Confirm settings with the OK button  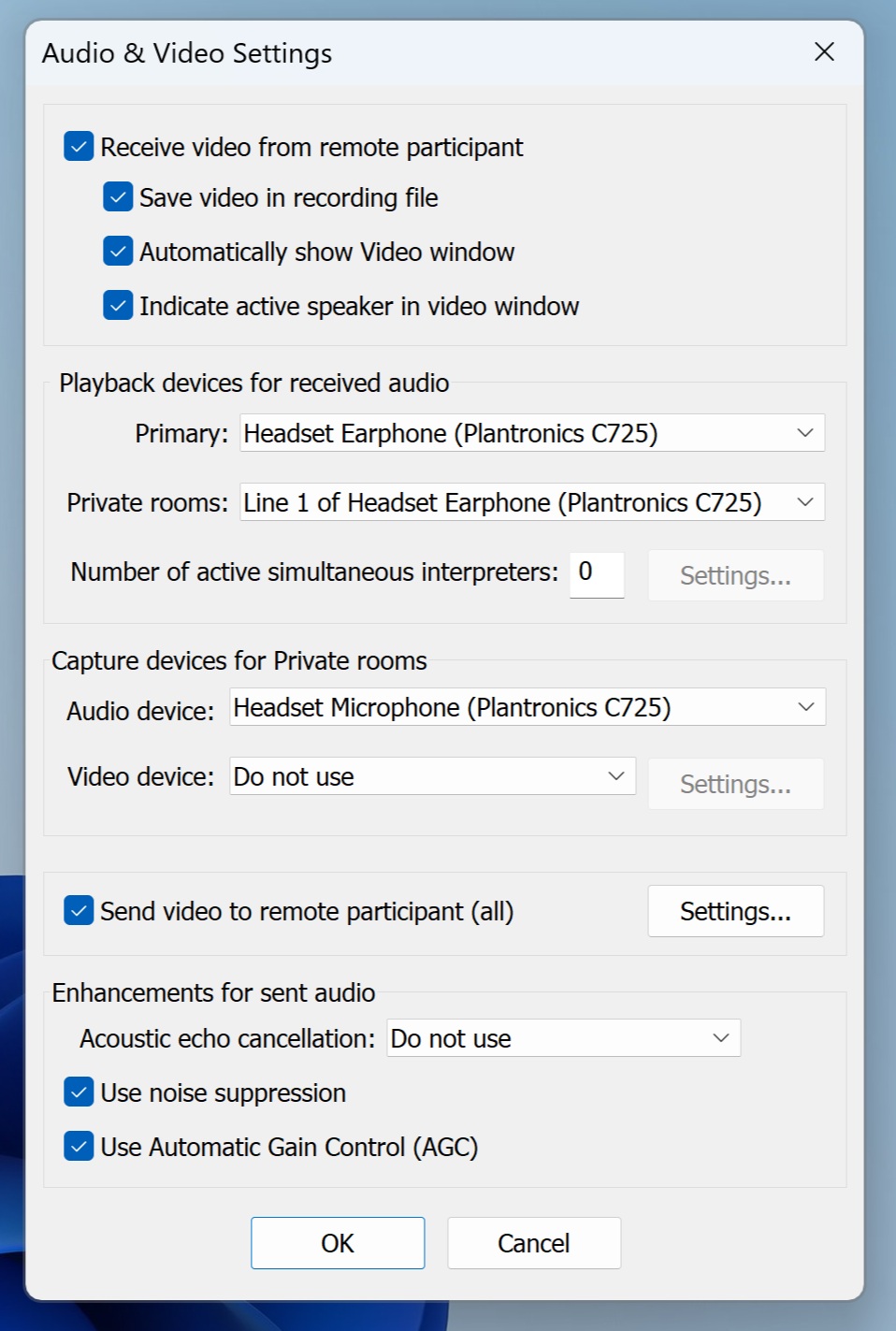pos(338,1243)
